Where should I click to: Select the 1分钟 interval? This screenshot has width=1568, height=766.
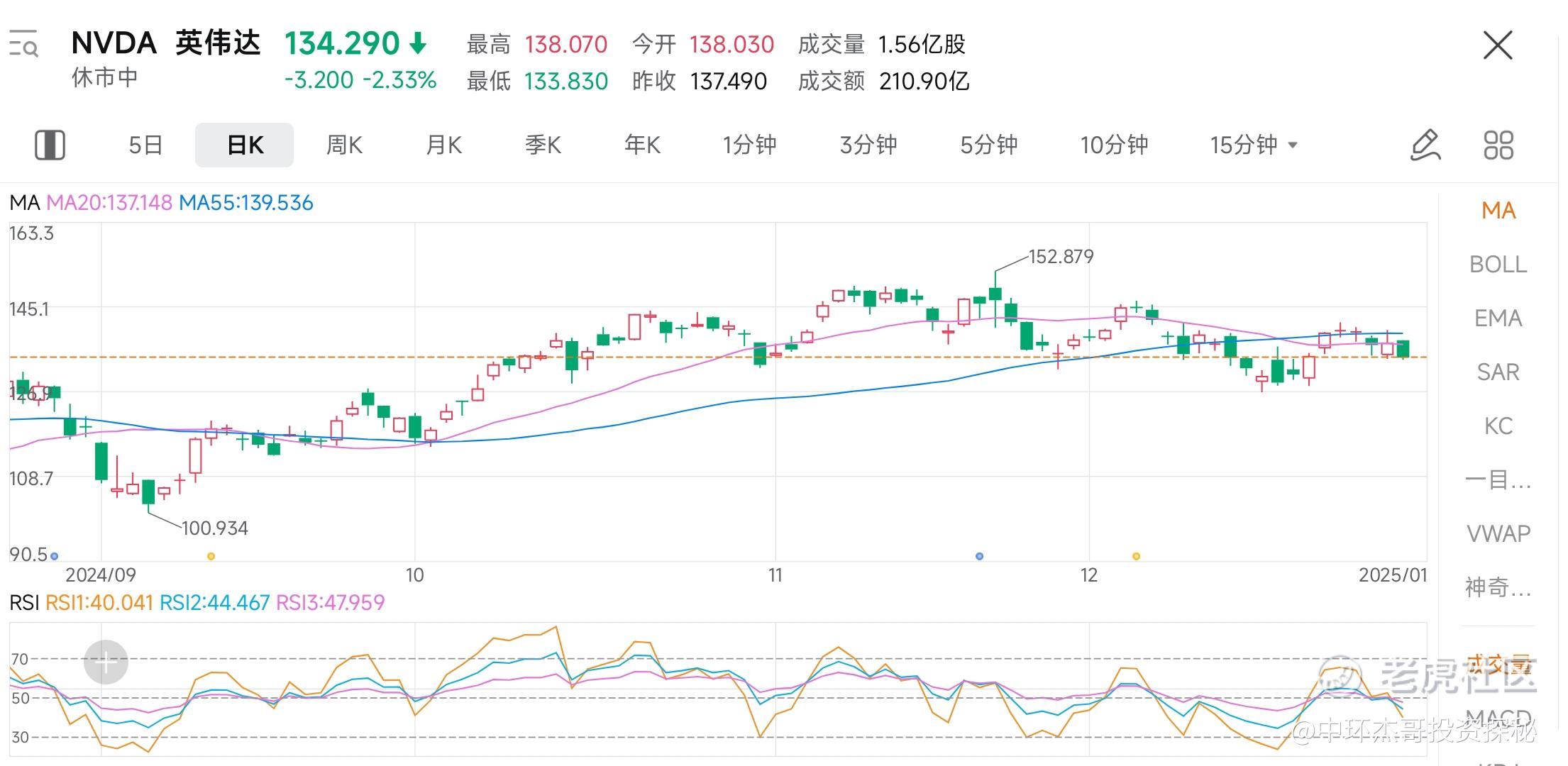[749, 145]
